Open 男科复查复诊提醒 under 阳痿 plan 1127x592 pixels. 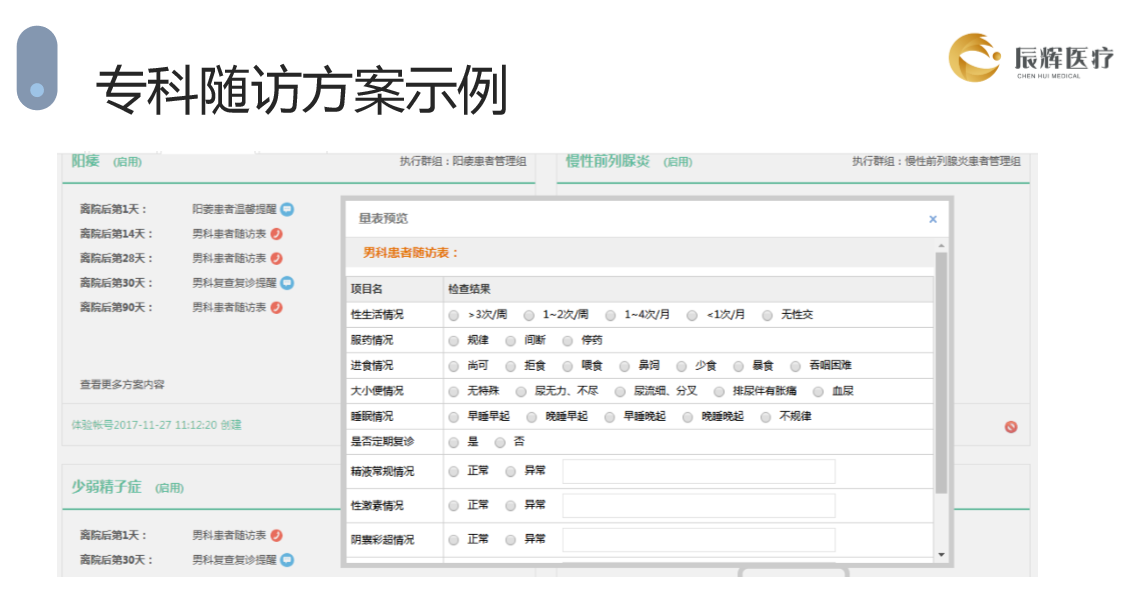click(x=234, y=282)
